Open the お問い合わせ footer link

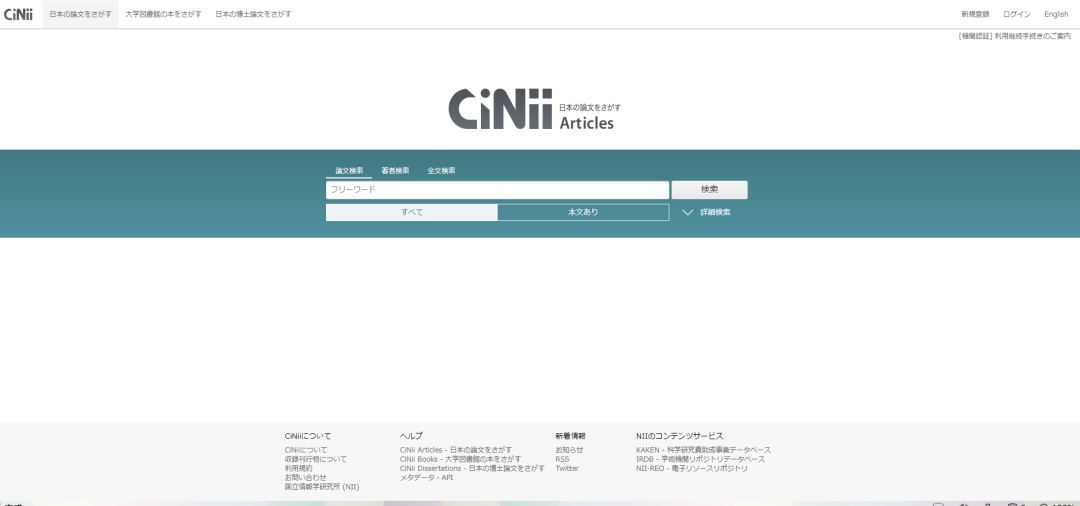[305, 477]
